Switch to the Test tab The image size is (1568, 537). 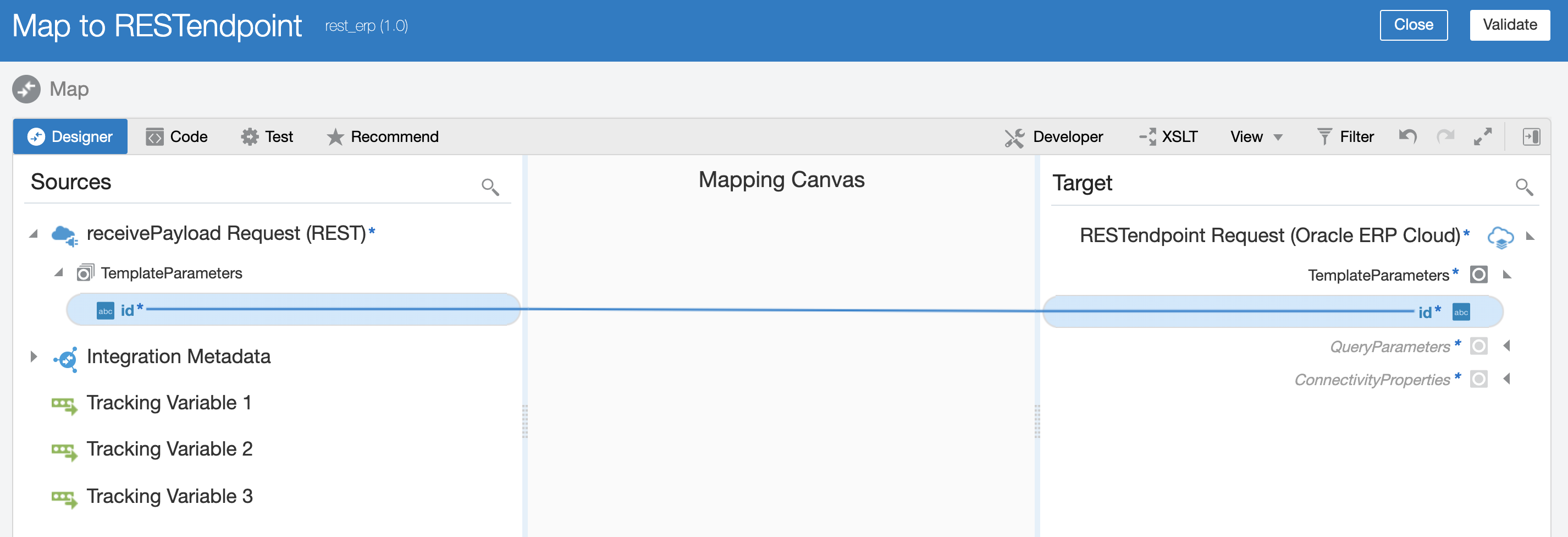tap(267, 136)
